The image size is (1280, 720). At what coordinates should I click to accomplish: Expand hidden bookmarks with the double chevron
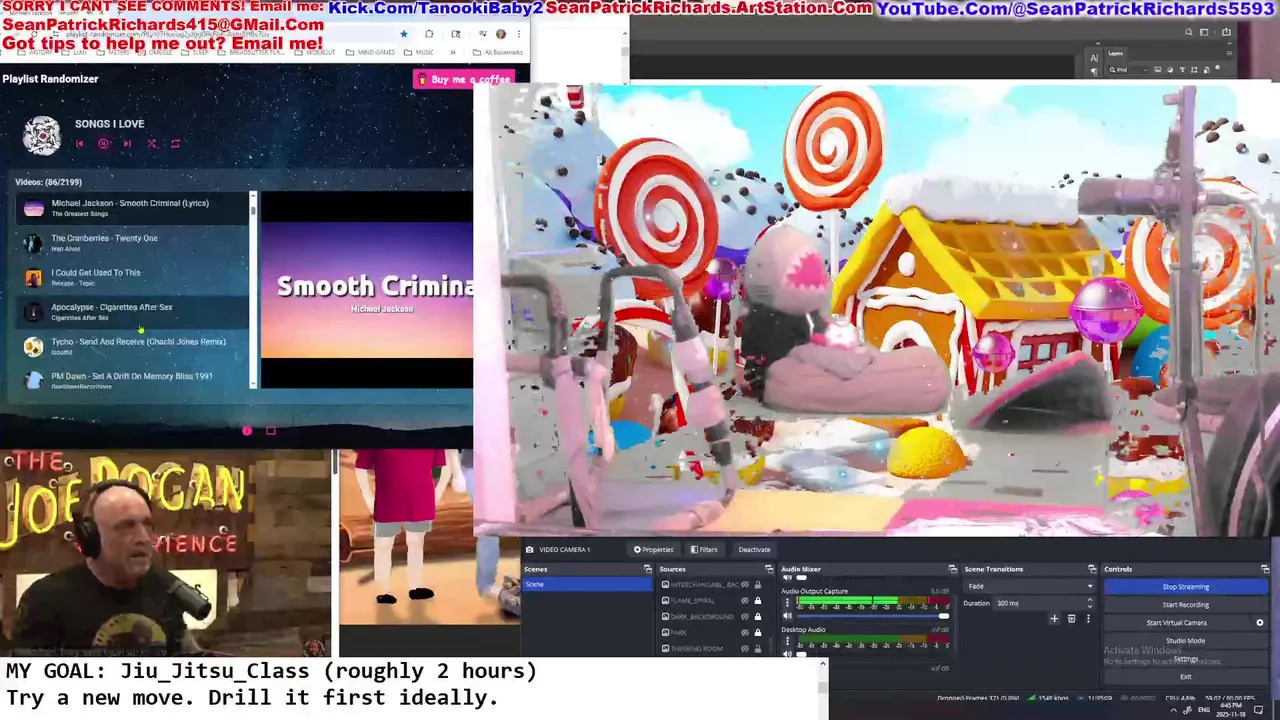[x=453, y=52]
